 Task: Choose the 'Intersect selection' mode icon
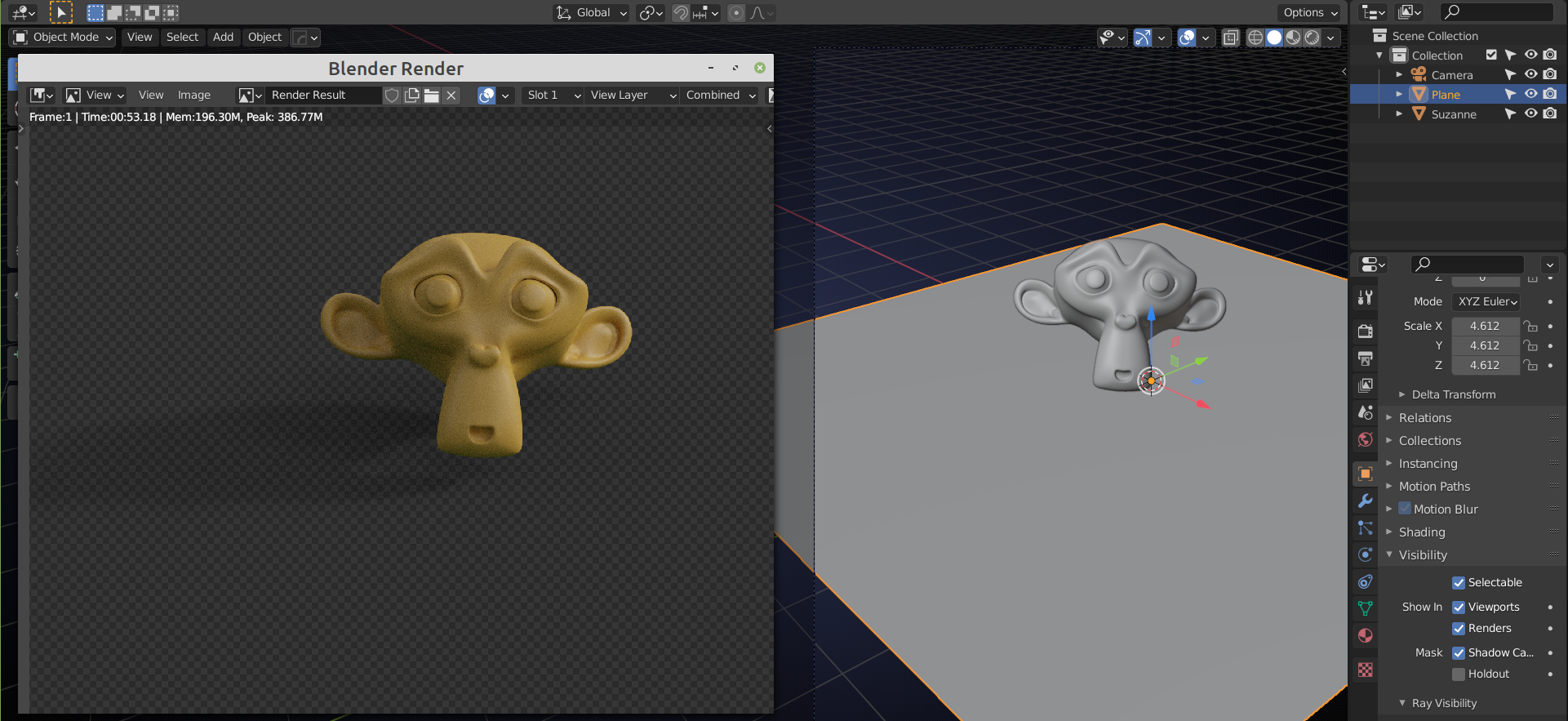coord(171,13)
